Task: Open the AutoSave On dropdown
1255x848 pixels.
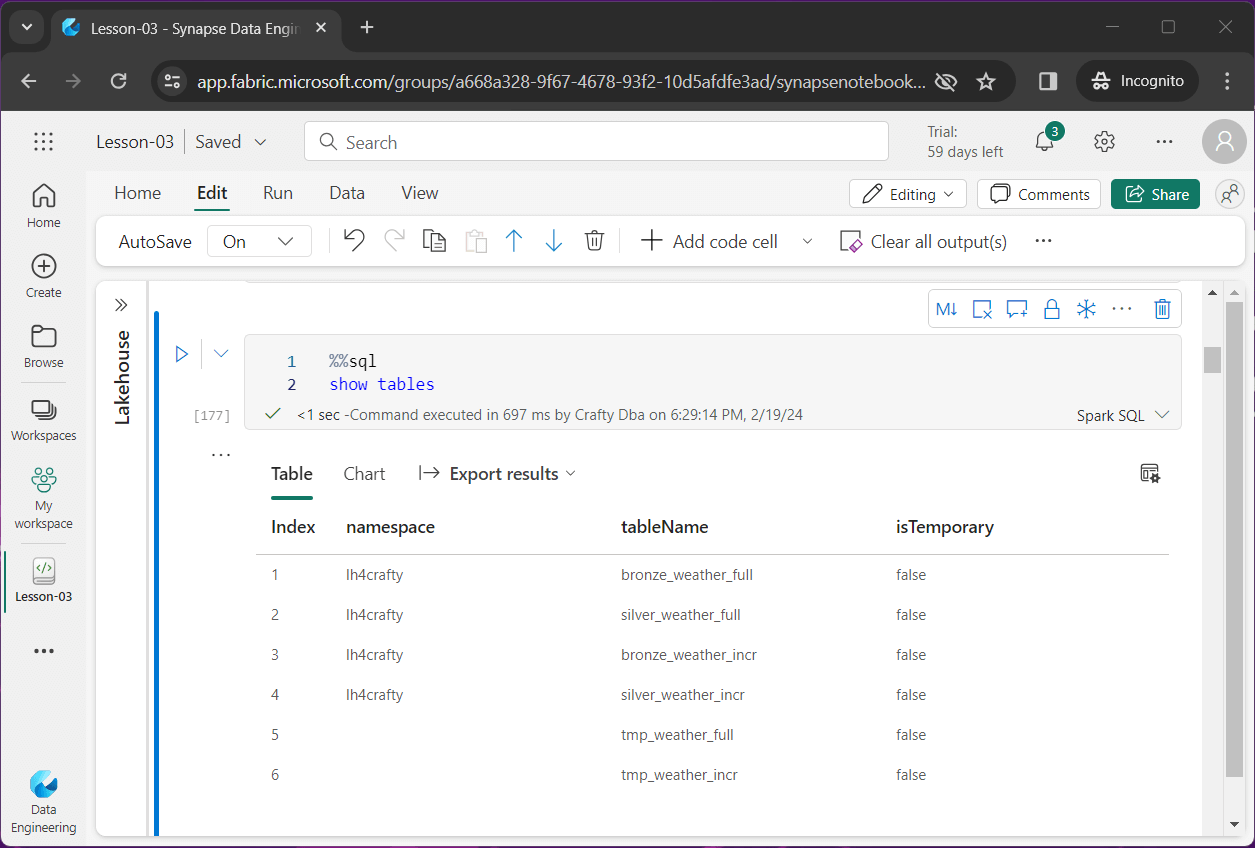Action: (x=259, y=241)
